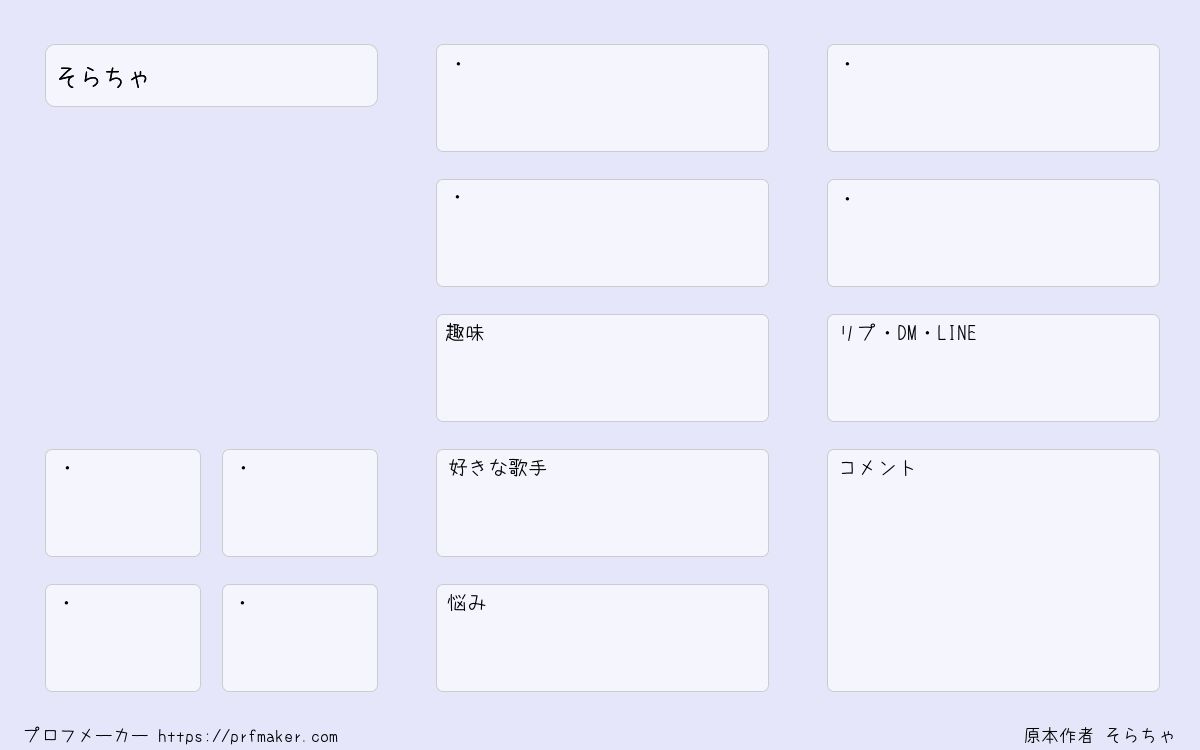The image size is (1200, 750).
Task: Click the top right-column blank bullet box
Action: pyautogui.click(x=993, y=98)
